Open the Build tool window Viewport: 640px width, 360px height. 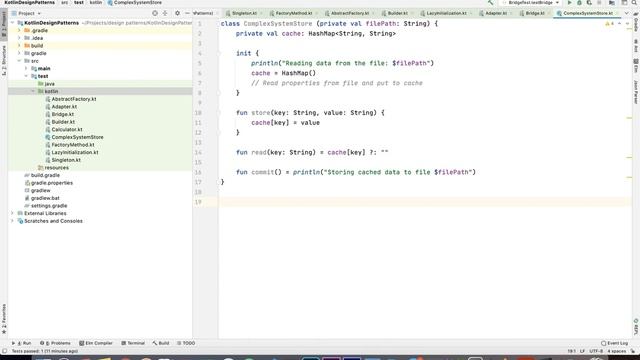[161, 343]
